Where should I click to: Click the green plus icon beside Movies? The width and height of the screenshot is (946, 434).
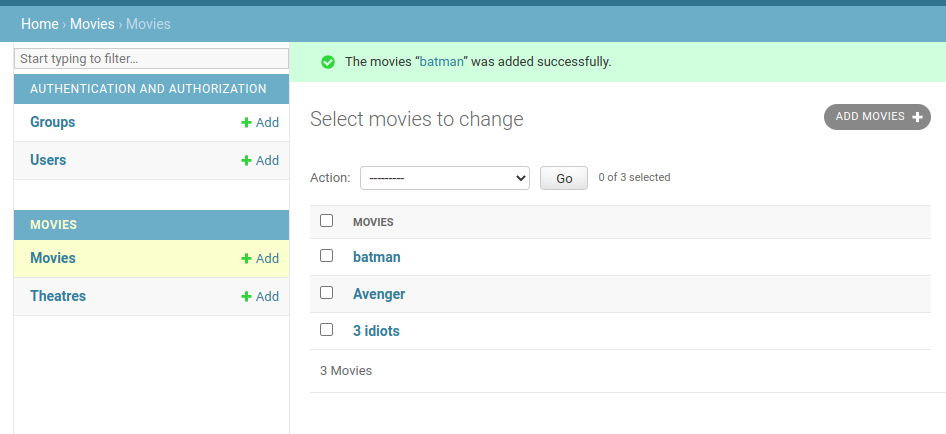tap(246, 259)
